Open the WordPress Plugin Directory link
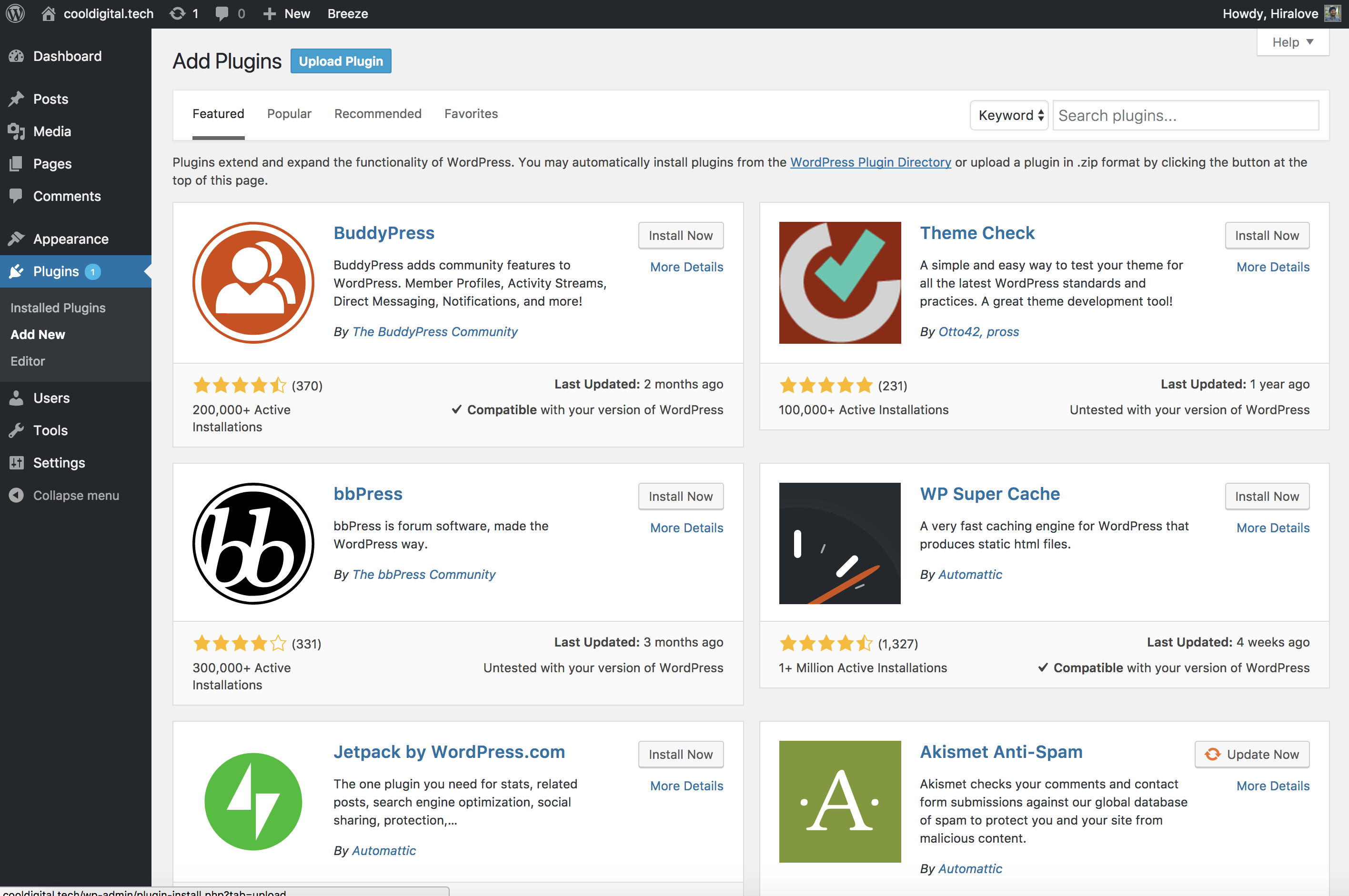Viewport: 1349px width, 896px height. 871,162
